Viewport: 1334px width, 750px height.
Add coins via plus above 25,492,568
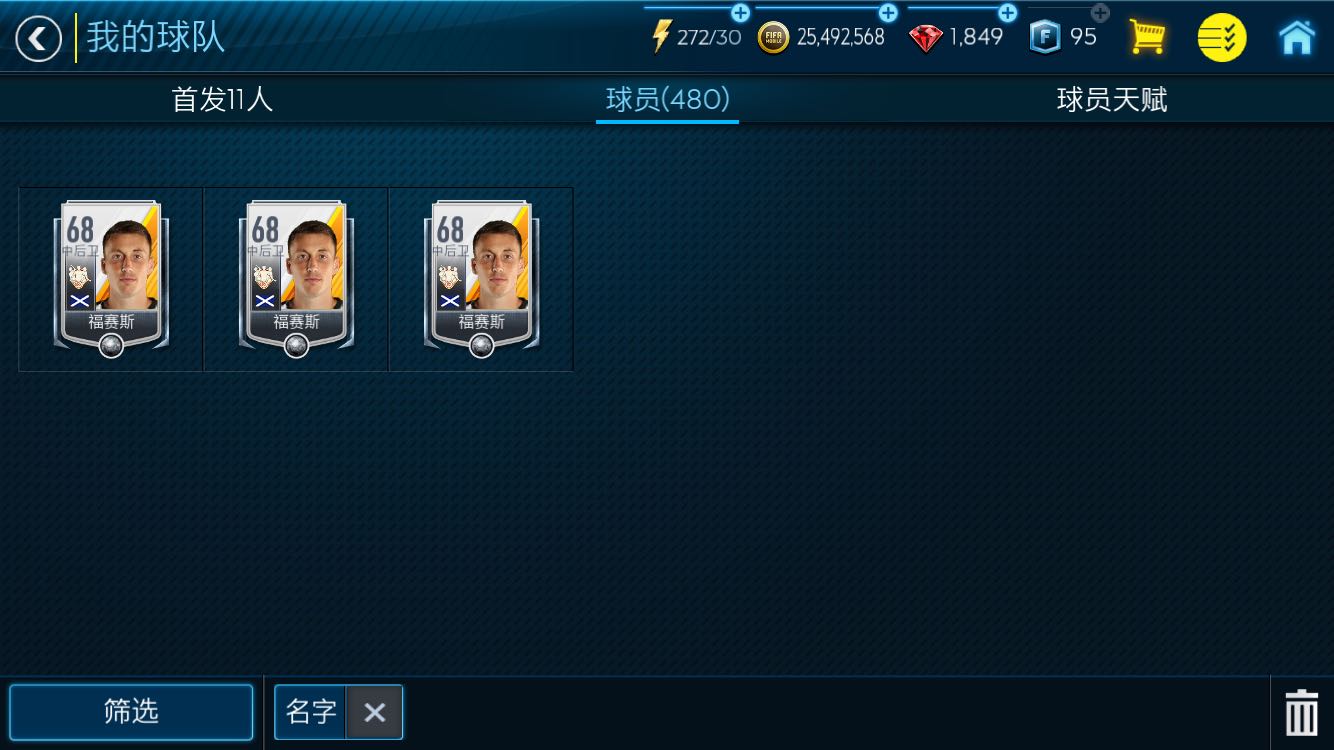[x=887, y=13]
